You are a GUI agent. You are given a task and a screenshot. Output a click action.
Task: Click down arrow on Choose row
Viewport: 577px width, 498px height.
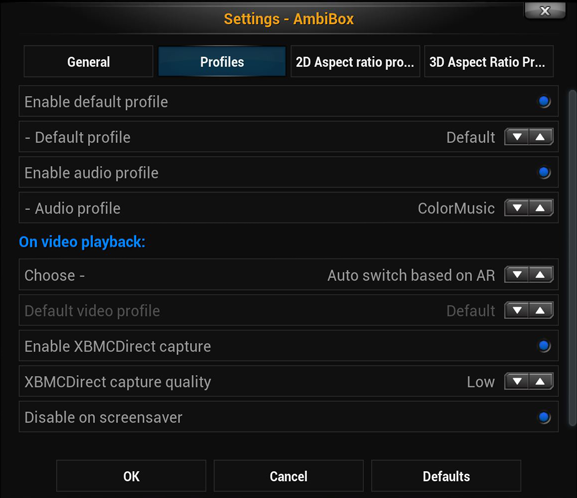coord(517,275)
